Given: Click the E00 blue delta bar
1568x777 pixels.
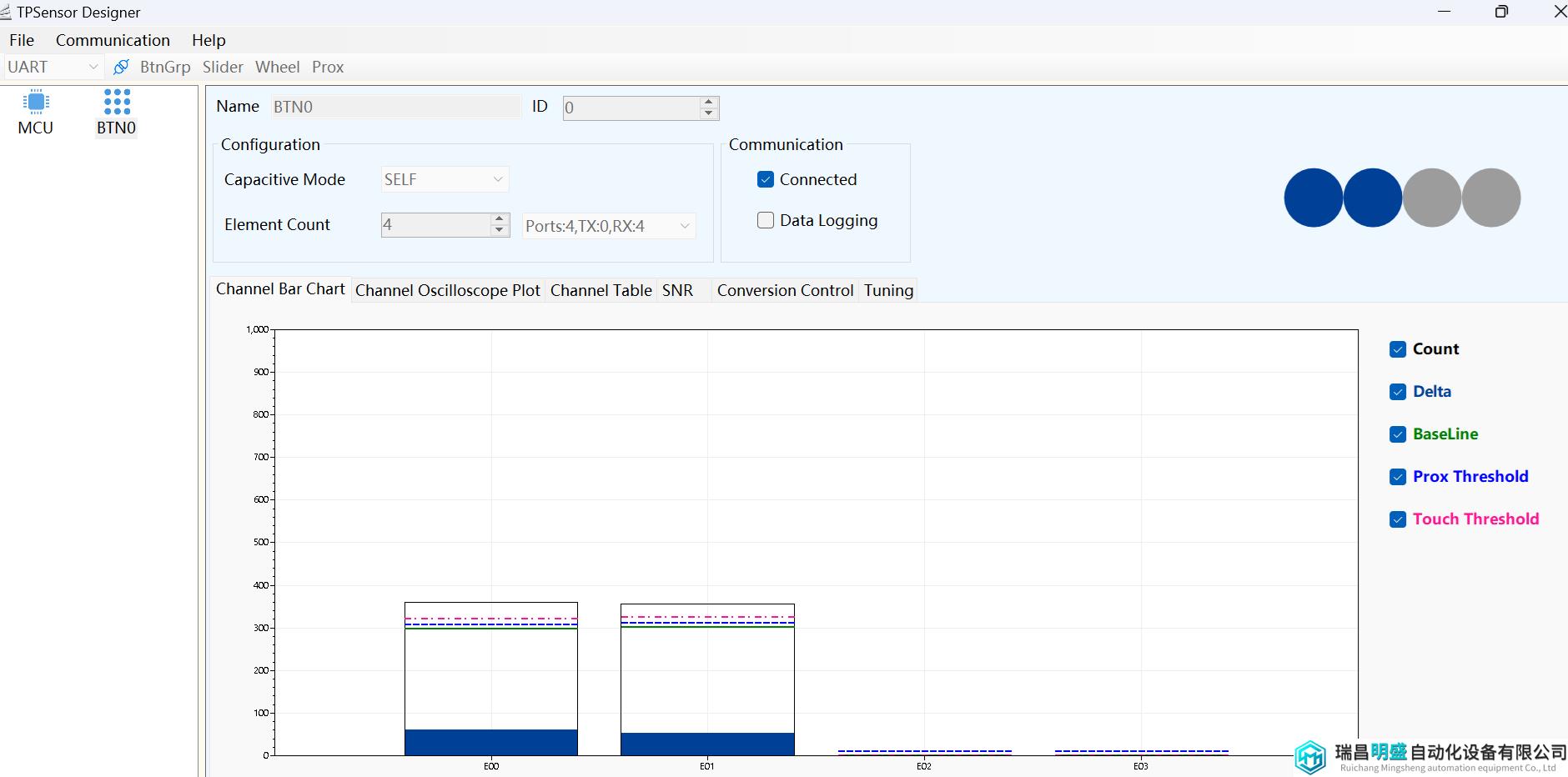Looking at the screenshot, I should click(491, 742).
